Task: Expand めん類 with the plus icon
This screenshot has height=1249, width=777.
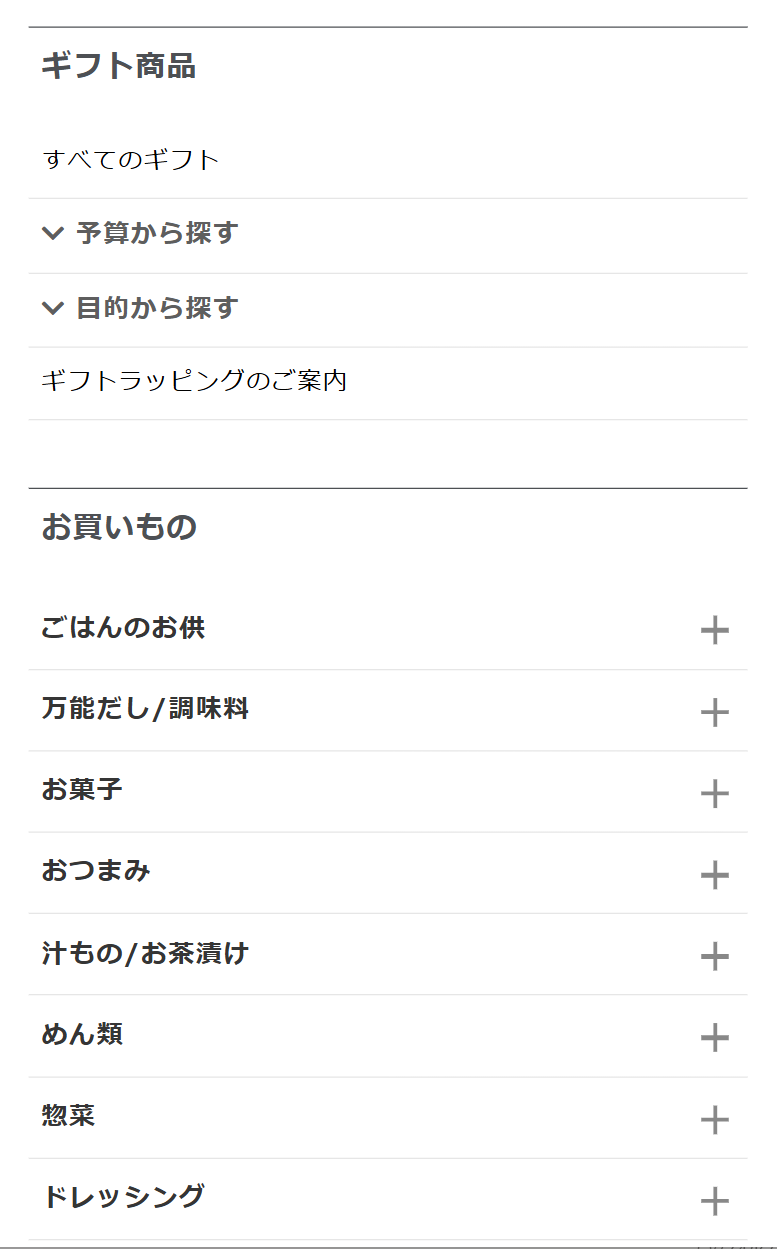Action: point(714,1037)
